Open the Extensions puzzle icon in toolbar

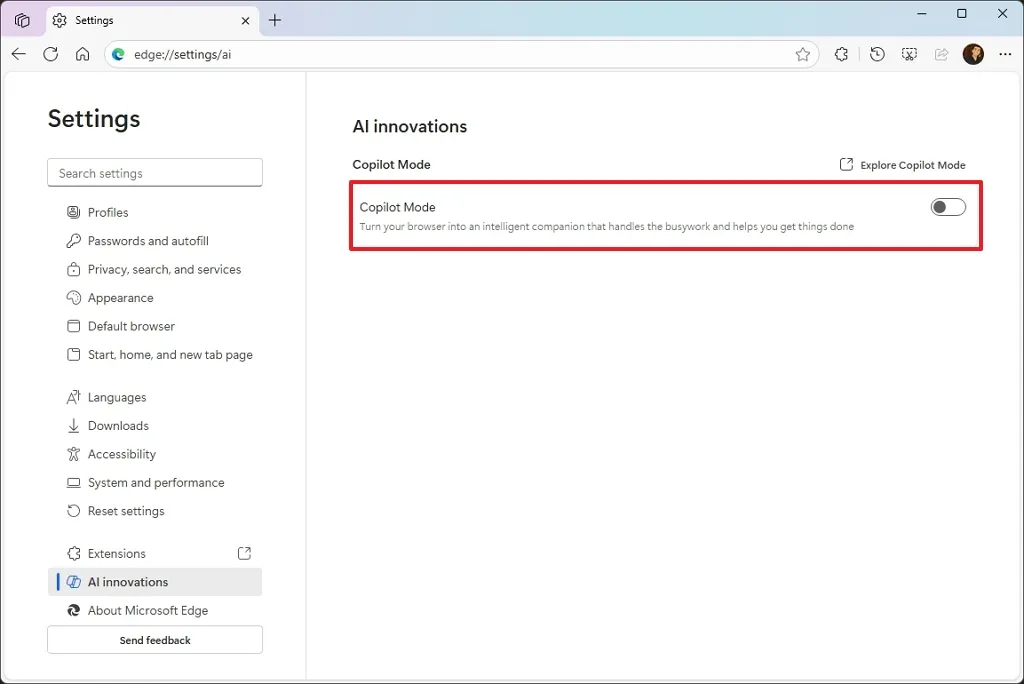[x=841, y=54]
